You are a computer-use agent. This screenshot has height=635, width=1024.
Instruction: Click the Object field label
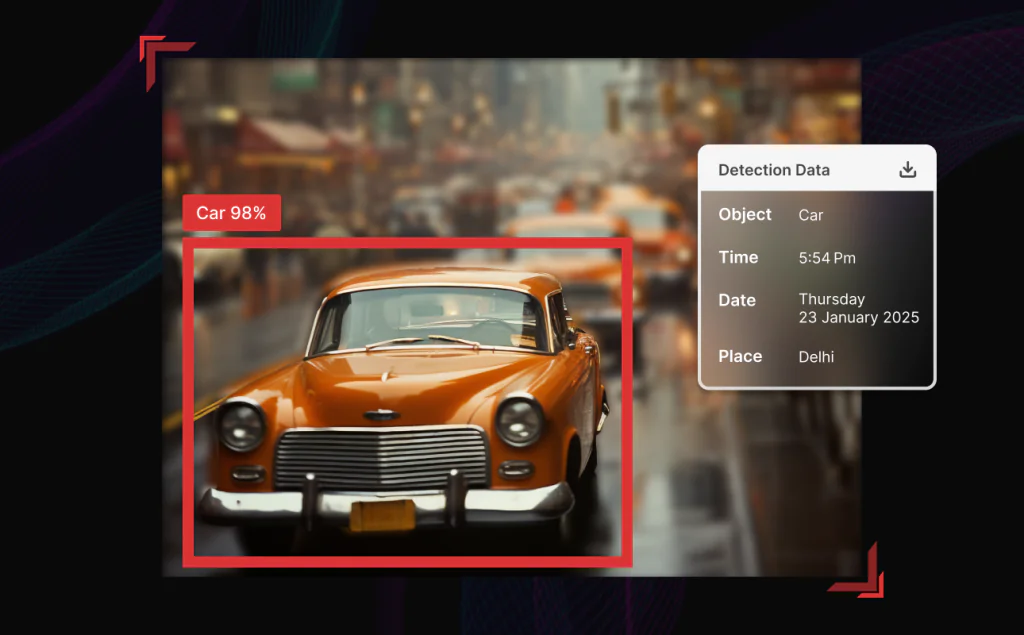pyautogui.click(x=744, y=214)
